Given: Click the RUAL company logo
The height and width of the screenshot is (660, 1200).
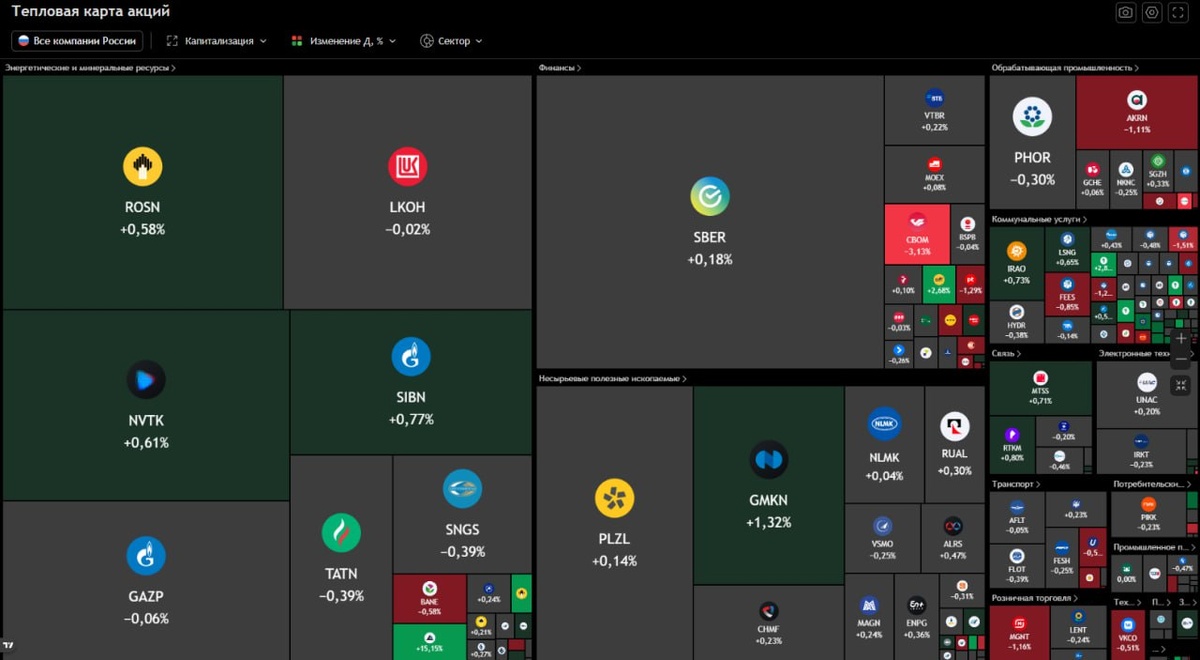Looking at the screenshot, I should (x=955, y=427).
